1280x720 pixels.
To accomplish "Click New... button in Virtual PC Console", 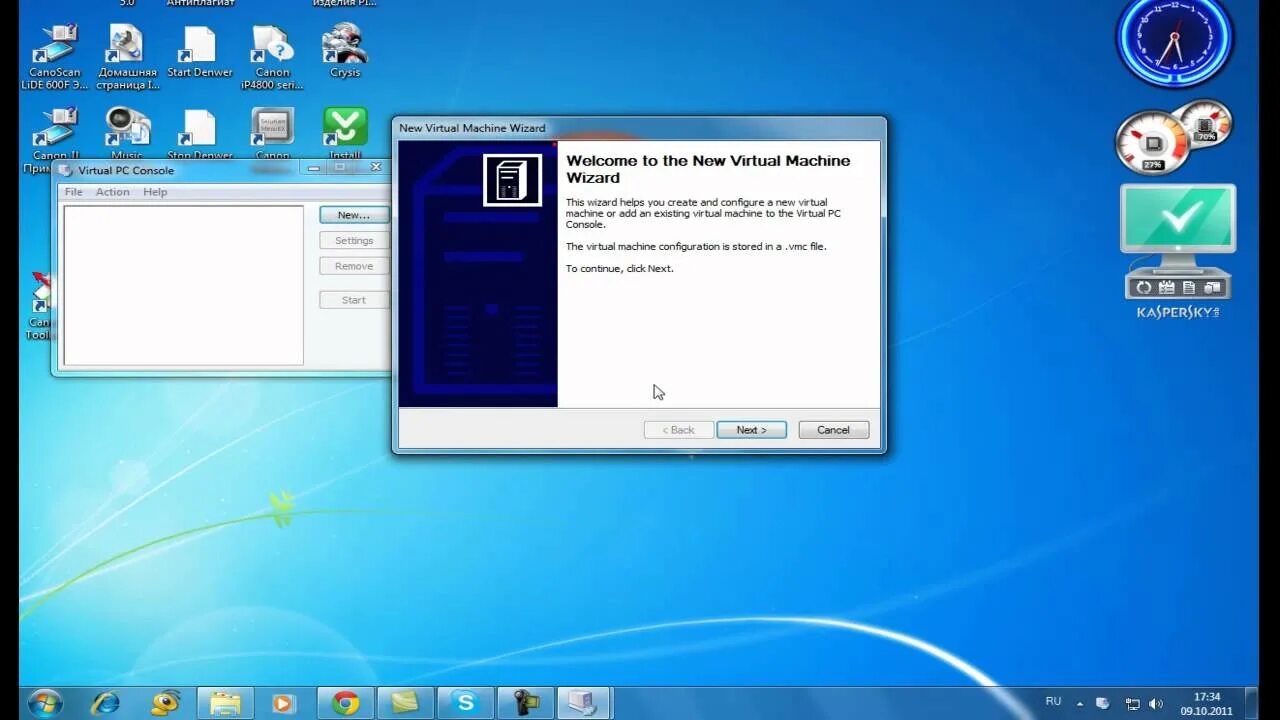I will [x=354, y=215].
